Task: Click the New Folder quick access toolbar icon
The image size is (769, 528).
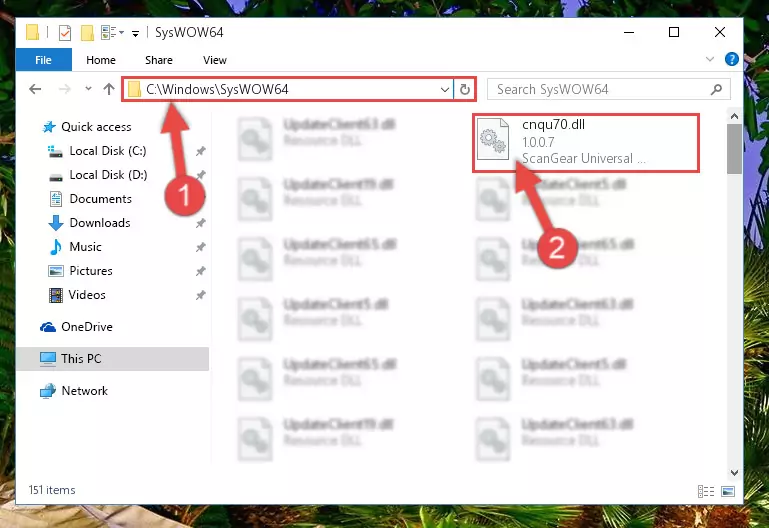Action: [87, 33]
